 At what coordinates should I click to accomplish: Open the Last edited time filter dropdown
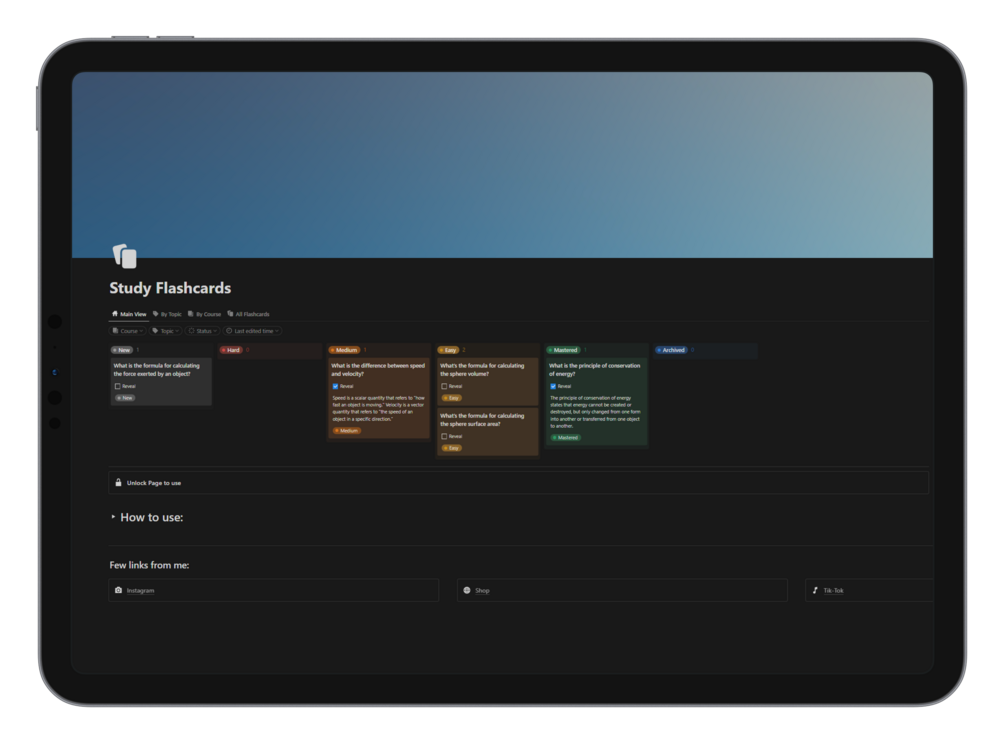253,331
